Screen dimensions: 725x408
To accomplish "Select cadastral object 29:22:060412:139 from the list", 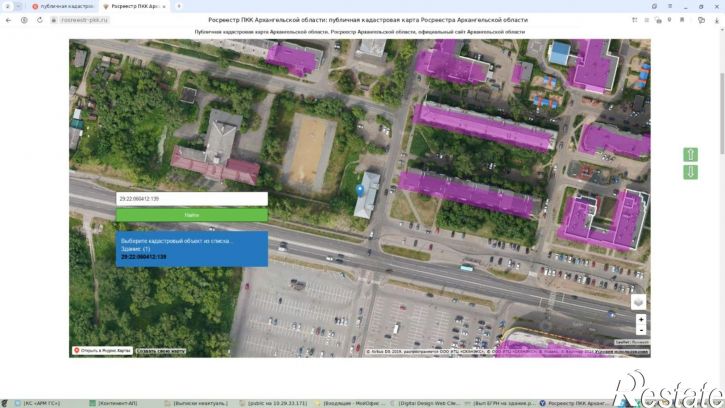I will [144, 257].
